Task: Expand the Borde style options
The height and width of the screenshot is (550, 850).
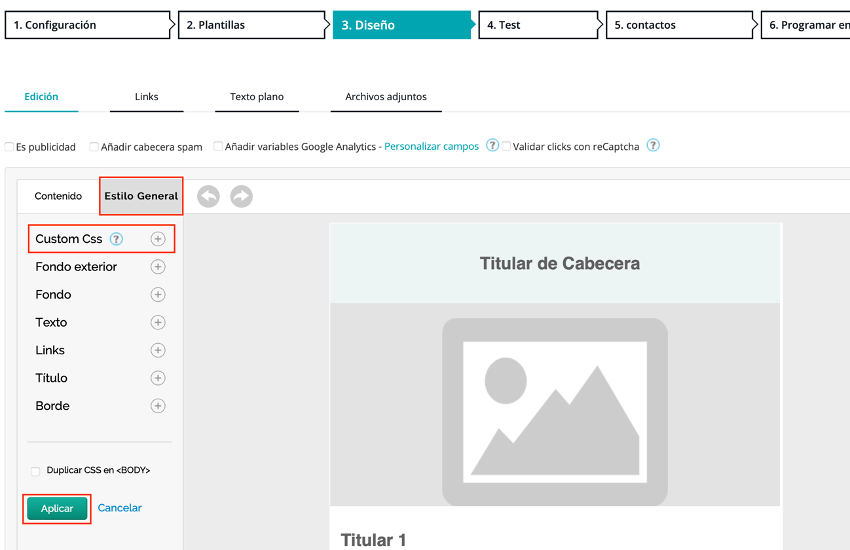Action: [x=157, y=406]
